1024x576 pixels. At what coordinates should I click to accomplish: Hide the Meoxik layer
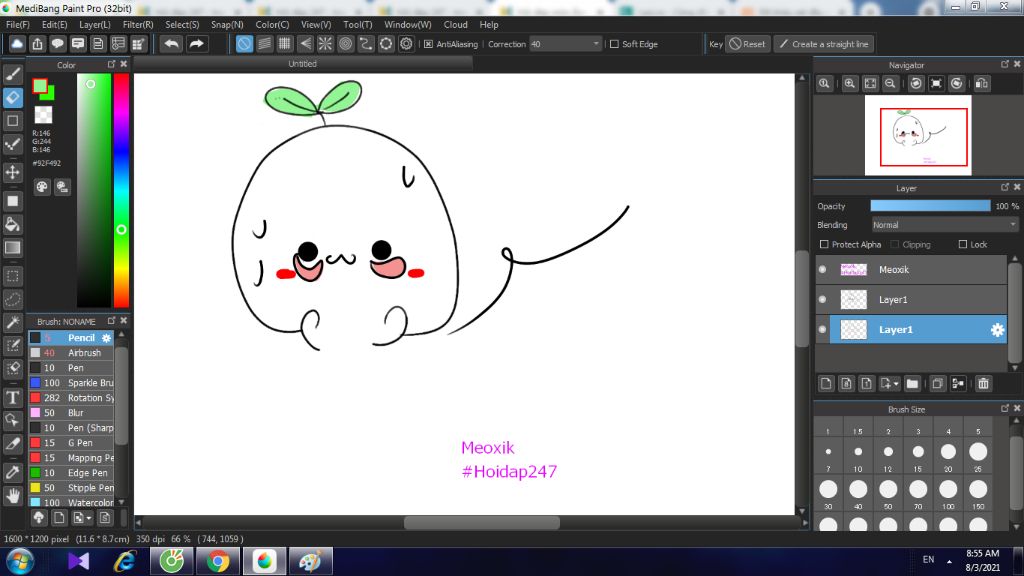pyautogui.click(x=823, y=269)
